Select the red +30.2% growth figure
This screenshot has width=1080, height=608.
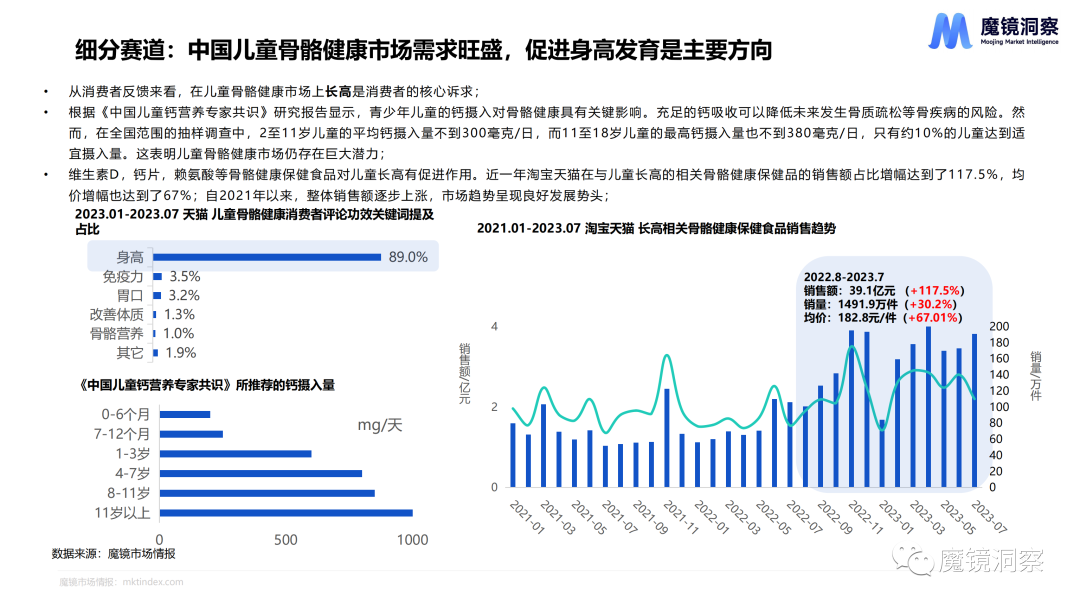tap(931, 304)
